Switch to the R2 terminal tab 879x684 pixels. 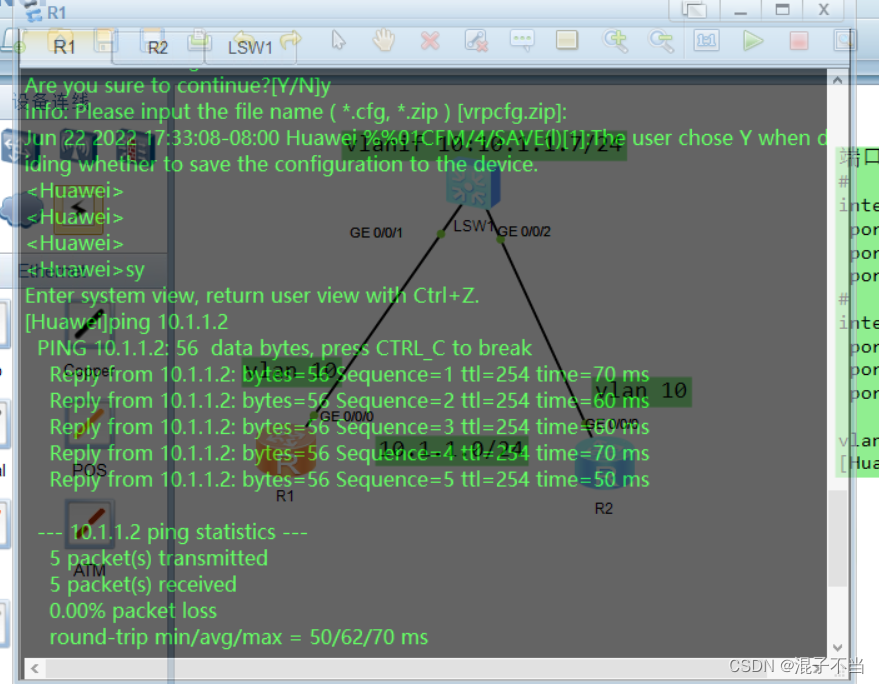click(158, 48)
